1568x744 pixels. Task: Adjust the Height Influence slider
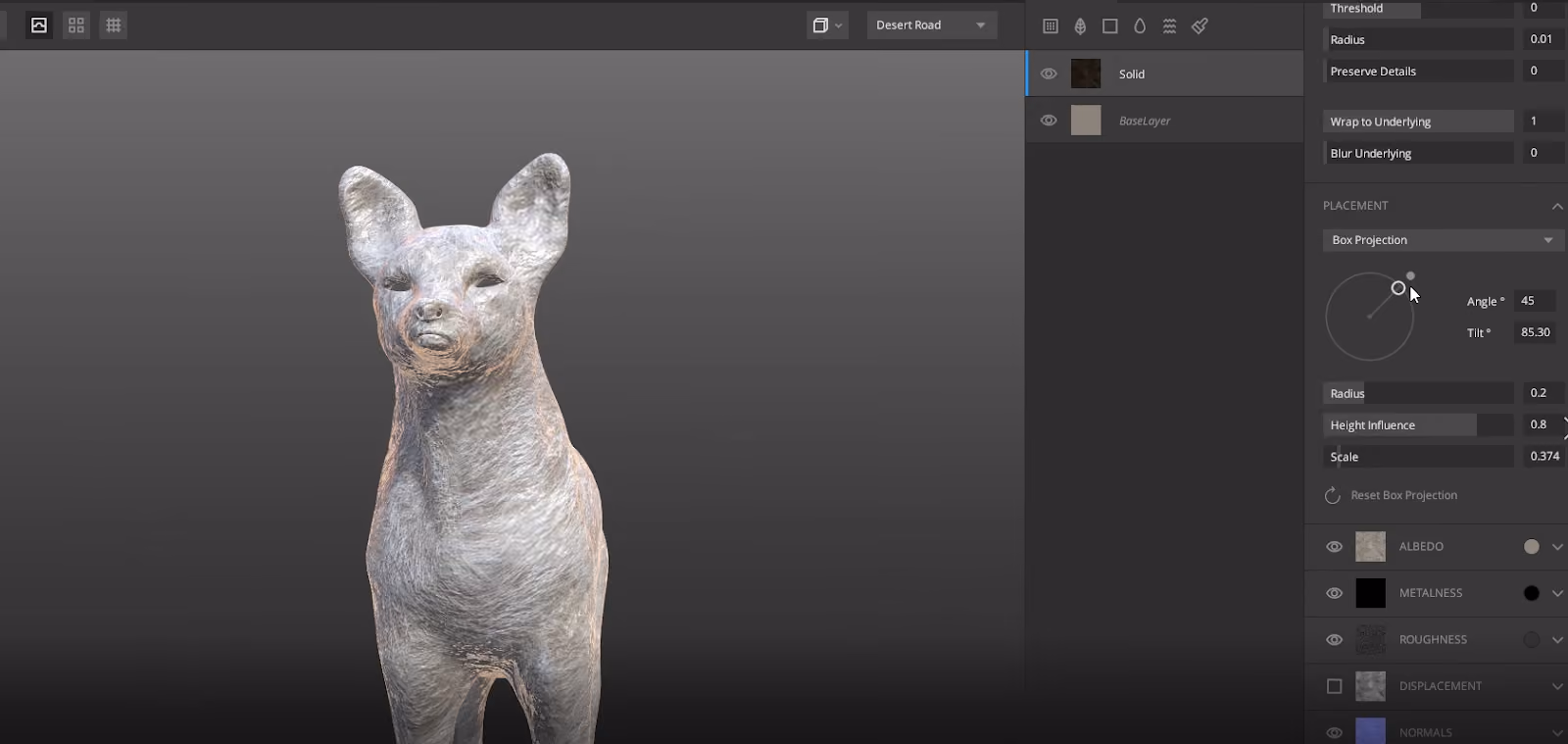pyautogui.click(x=1418, y=424)
